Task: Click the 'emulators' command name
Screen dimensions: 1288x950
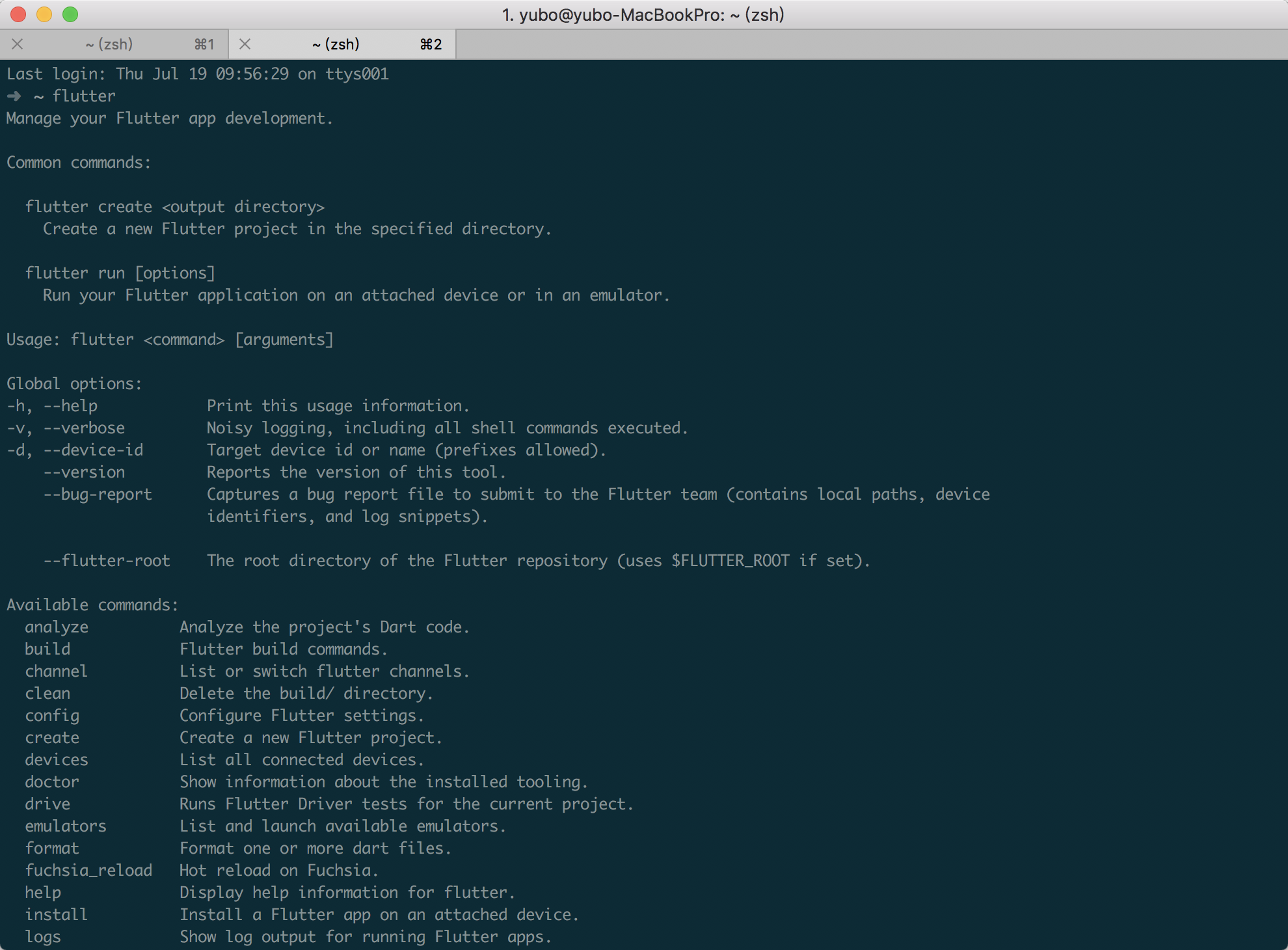Action: [66, 826]
